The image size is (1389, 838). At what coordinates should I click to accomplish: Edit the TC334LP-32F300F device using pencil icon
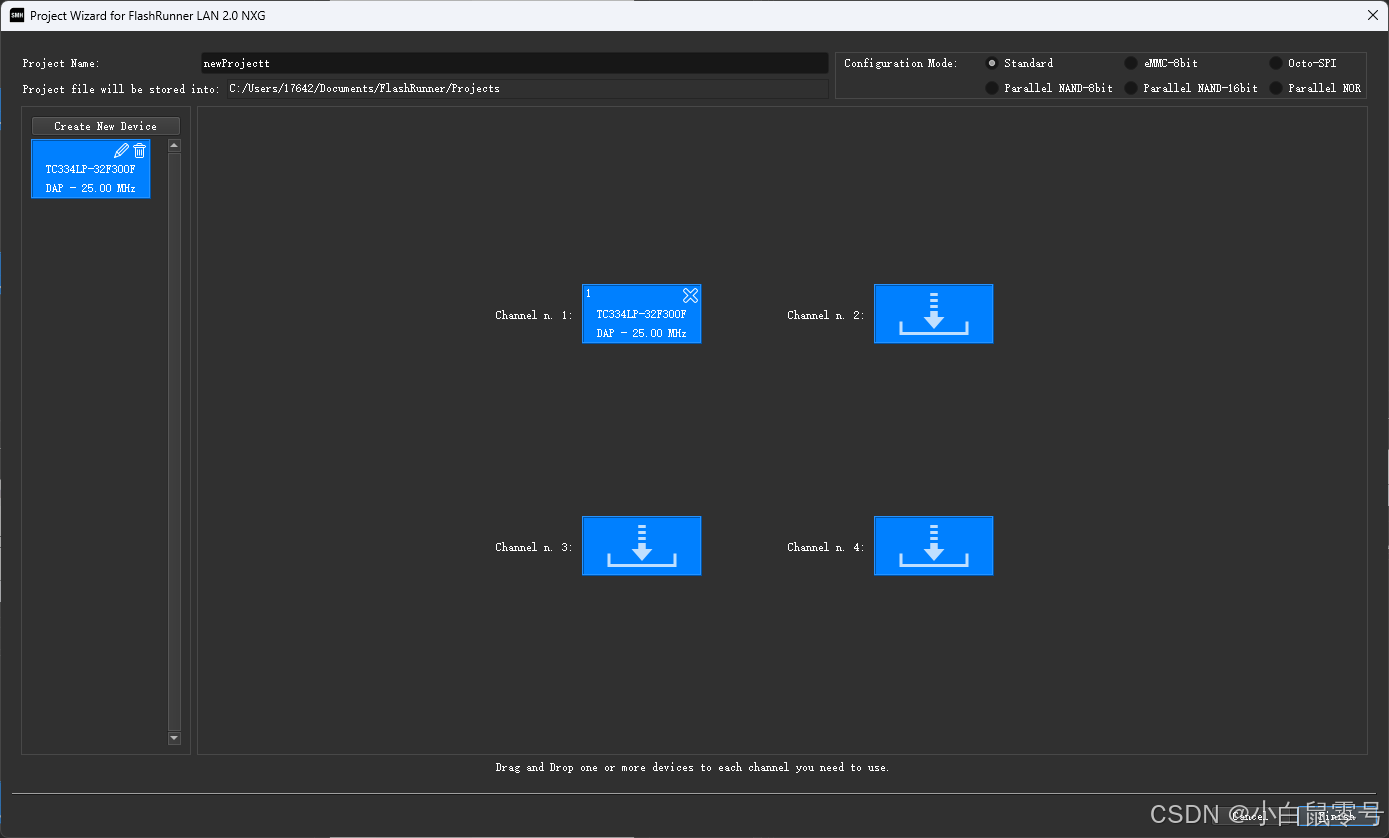pos(121,149)
